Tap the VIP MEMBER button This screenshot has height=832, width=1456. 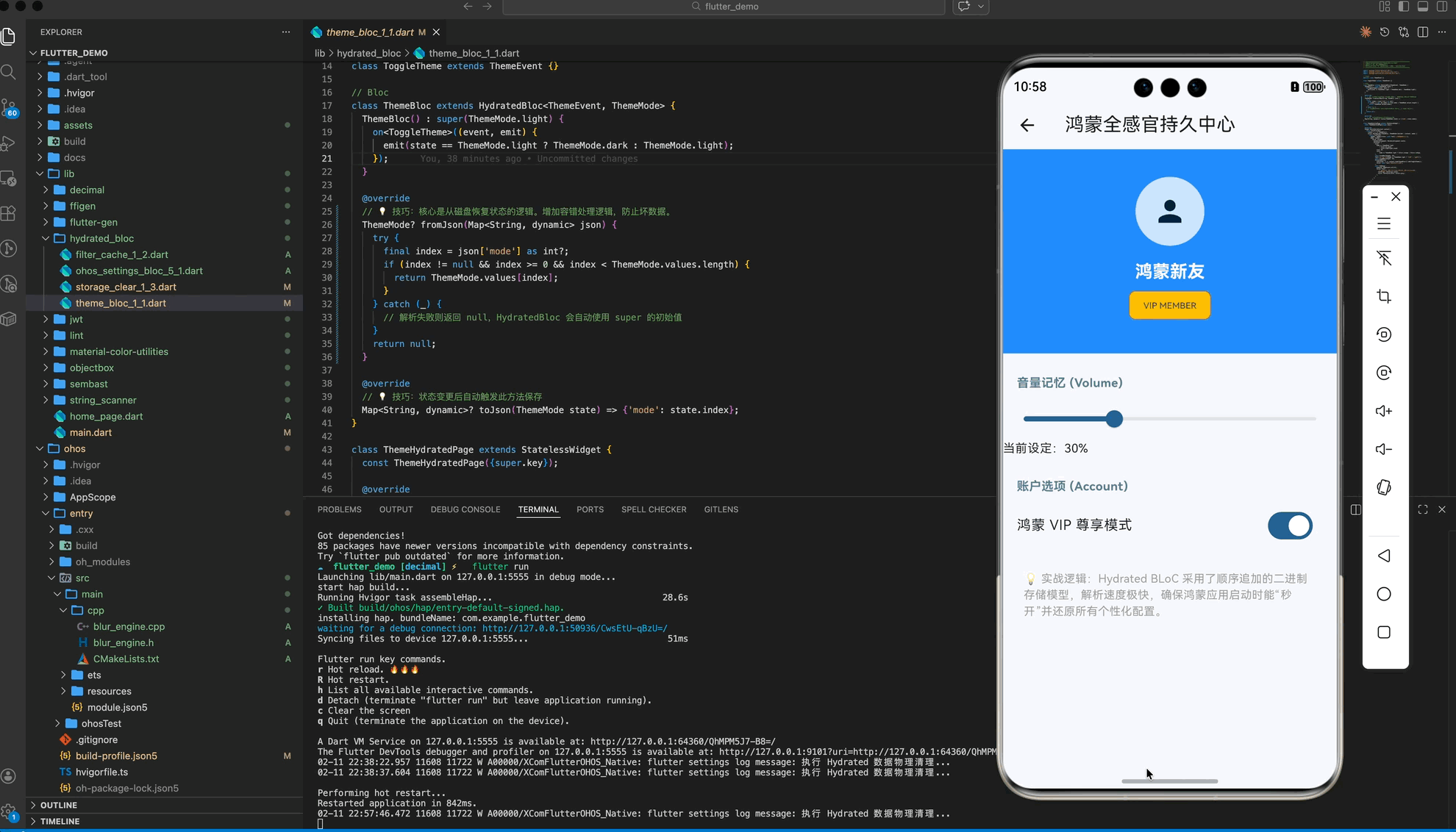[x=1169, y=306]
